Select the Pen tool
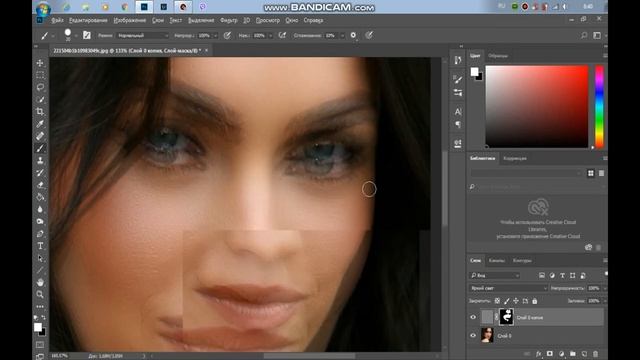 pos(40,234)
